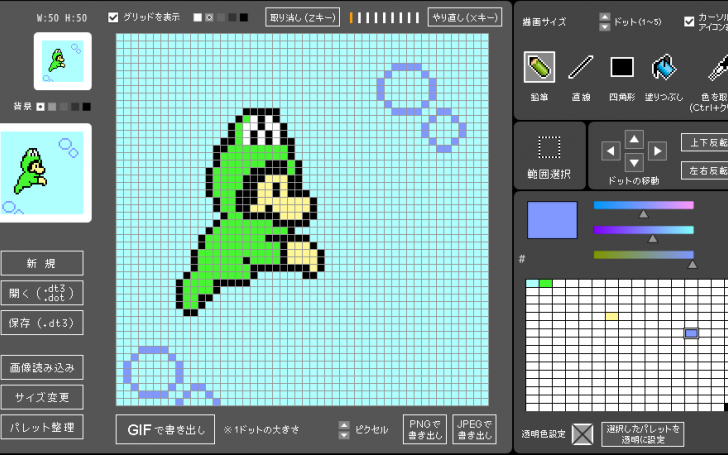728x455 pixels.
Task: Set background (背景) to black option
Action: pos(86,107)
